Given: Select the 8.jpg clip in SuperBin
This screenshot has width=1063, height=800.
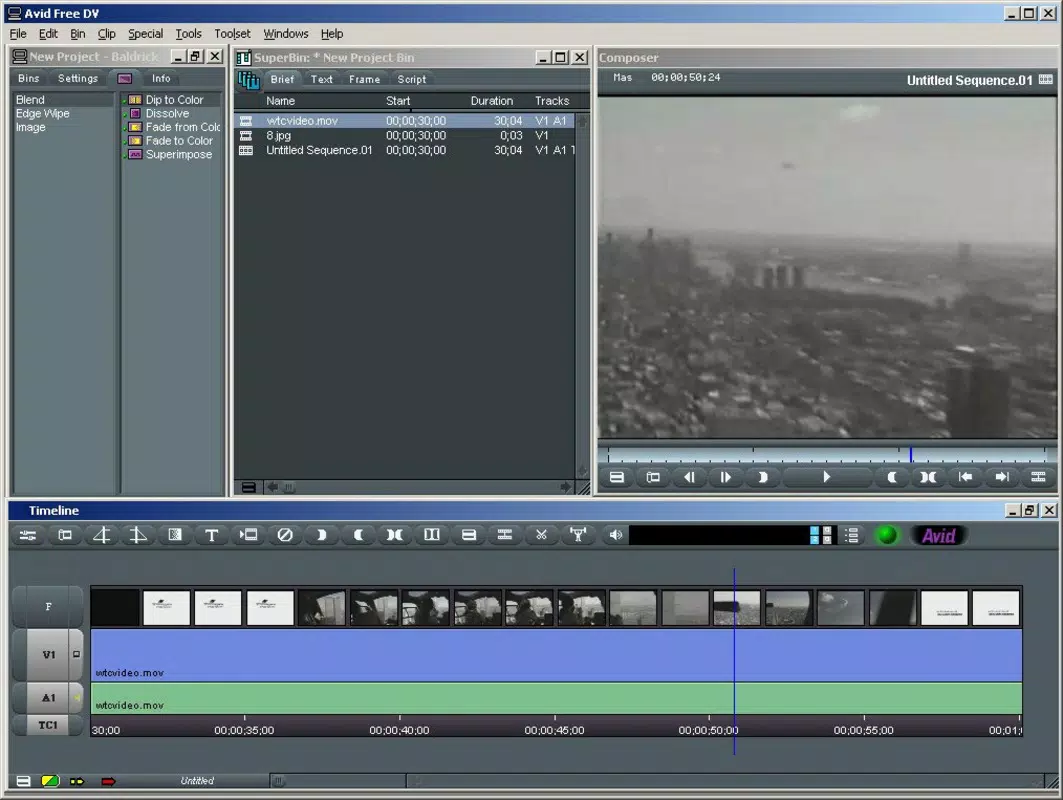Looking at the screenshot, I should (405, 136).
